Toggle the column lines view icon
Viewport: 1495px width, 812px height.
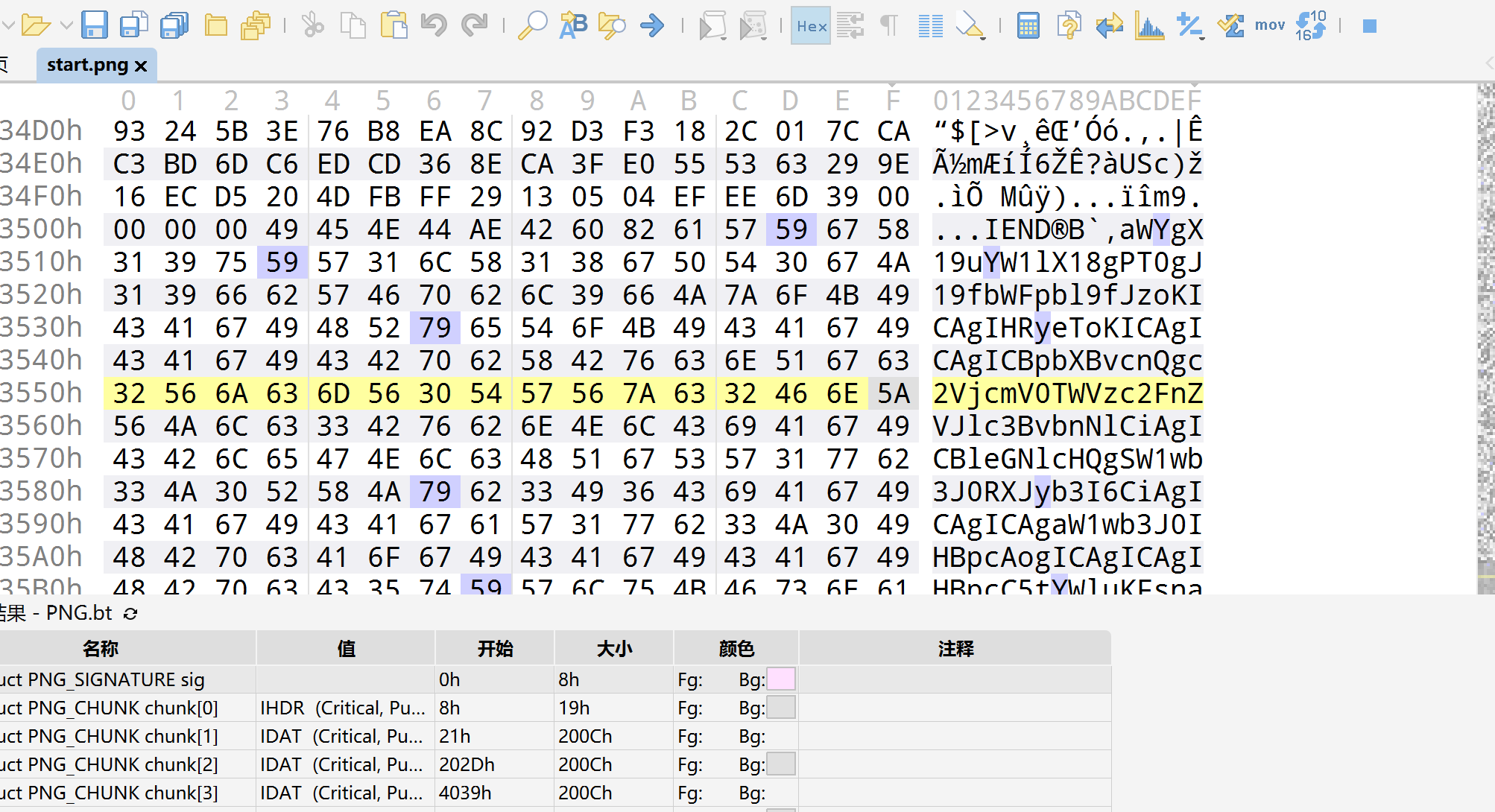[930, 26]
